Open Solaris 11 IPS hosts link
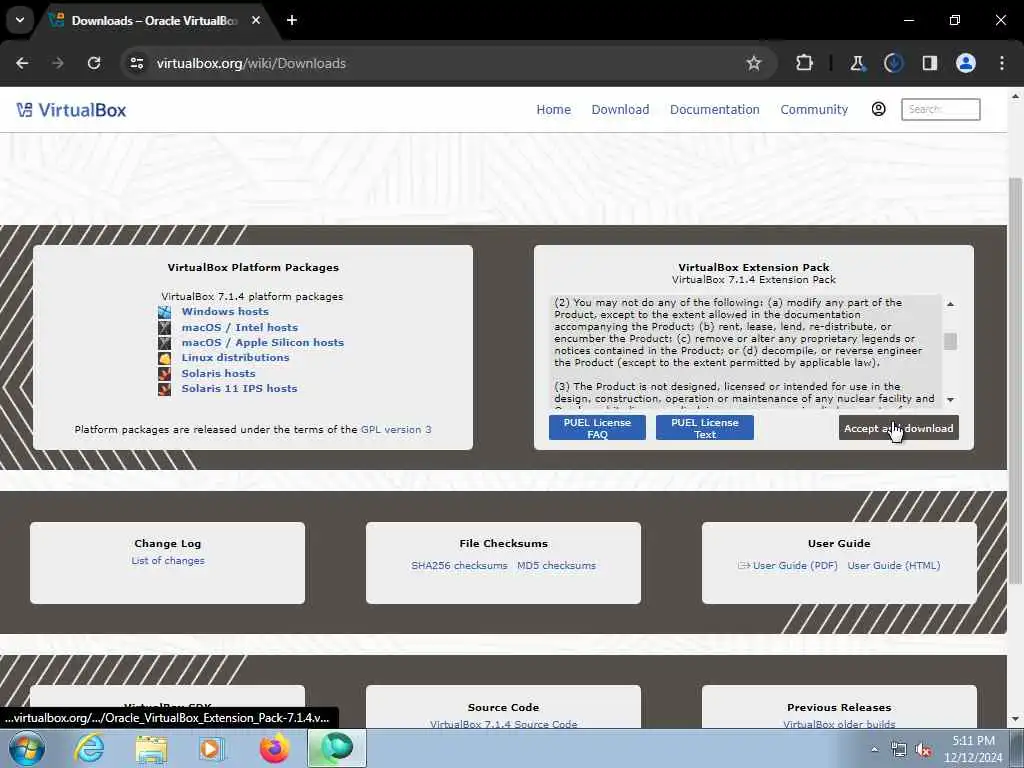 pos(239,388)
